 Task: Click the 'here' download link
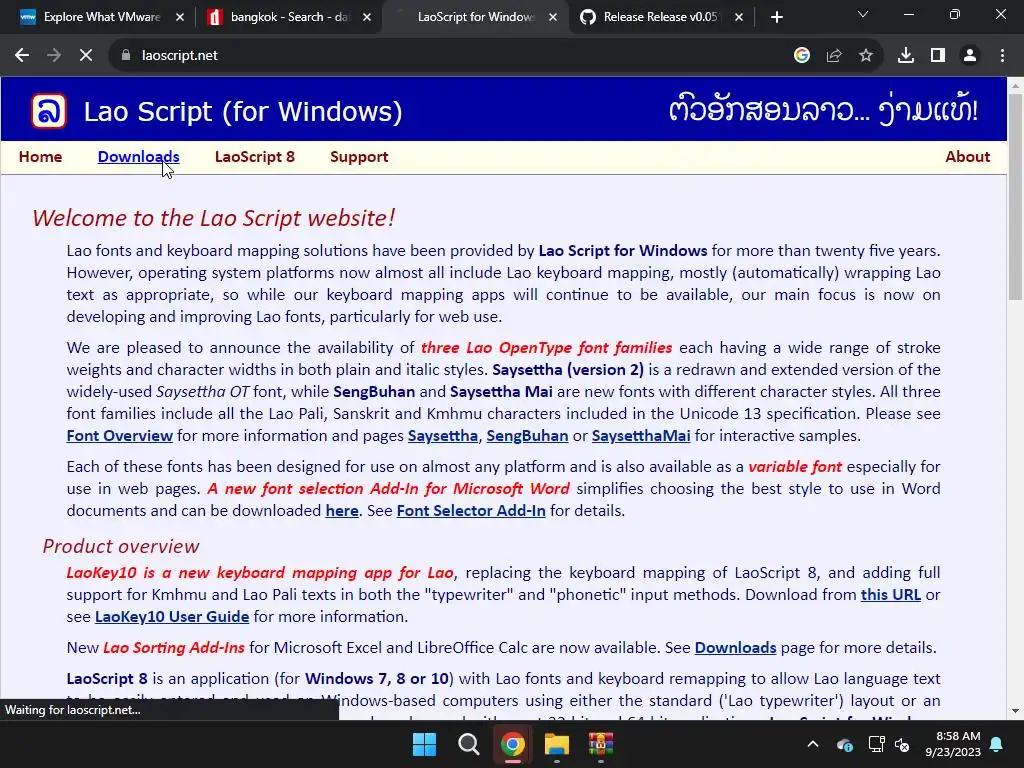(342, 511)
